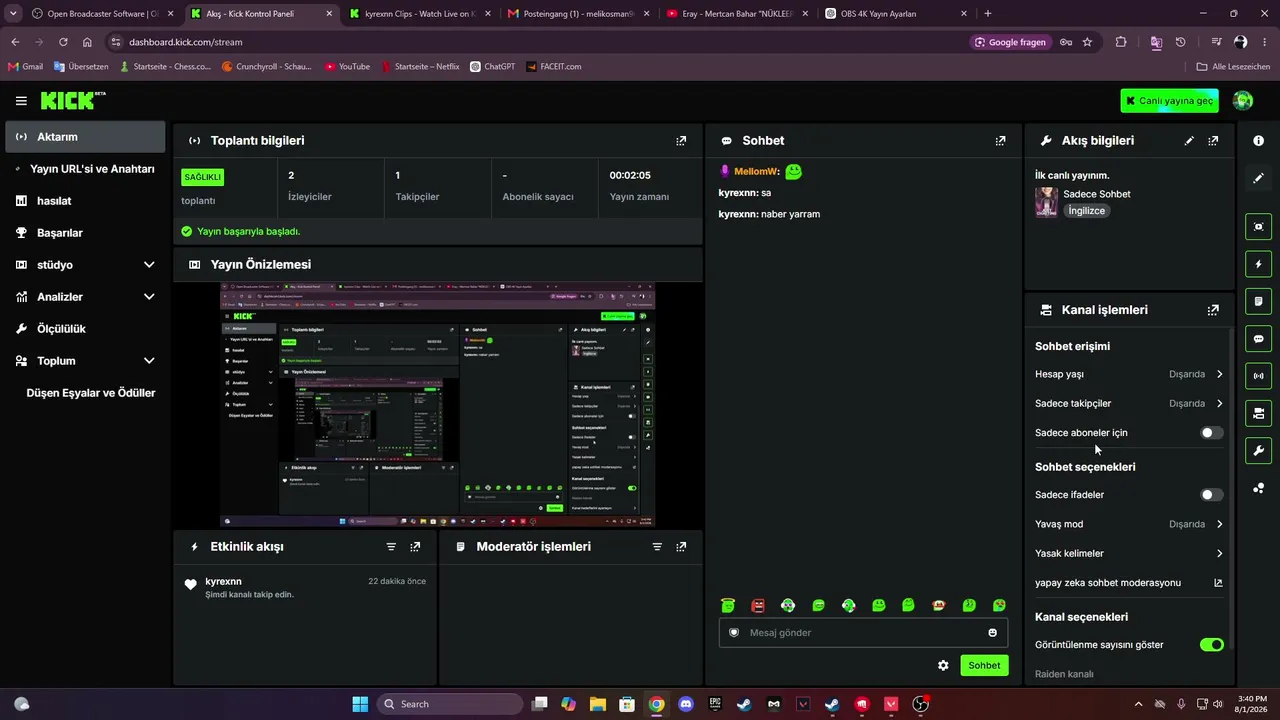Screen dimensions: 1280x720
Task: Open Hesap yaşı setting chevron
Action: point(1219,374)
